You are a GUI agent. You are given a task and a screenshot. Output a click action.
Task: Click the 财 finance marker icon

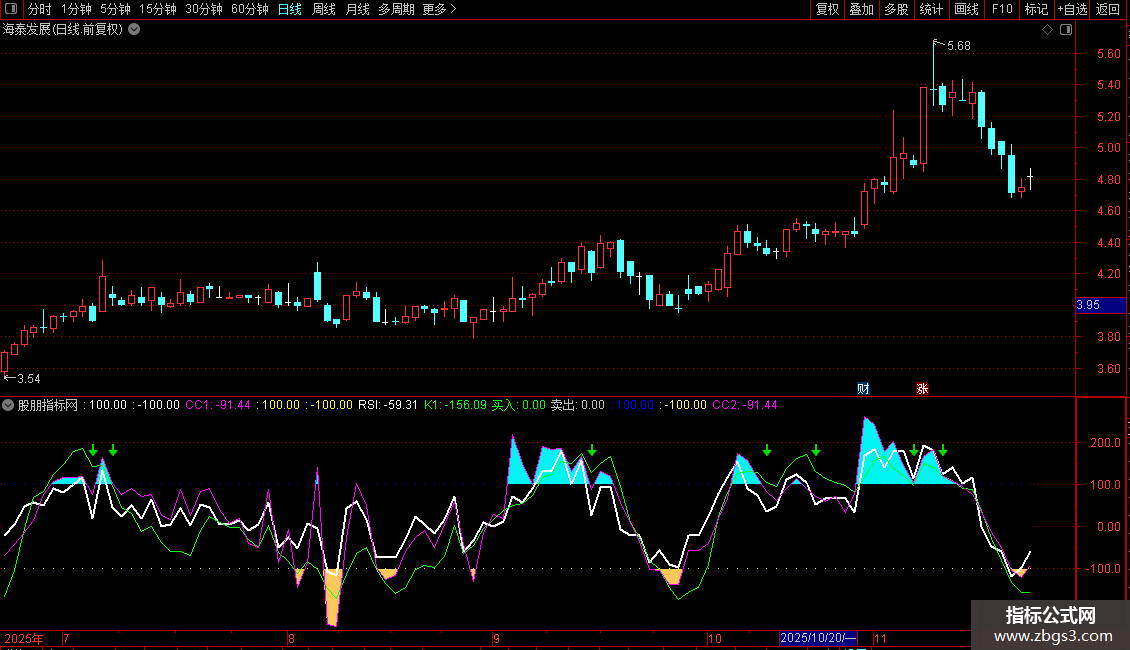(864, 388)
